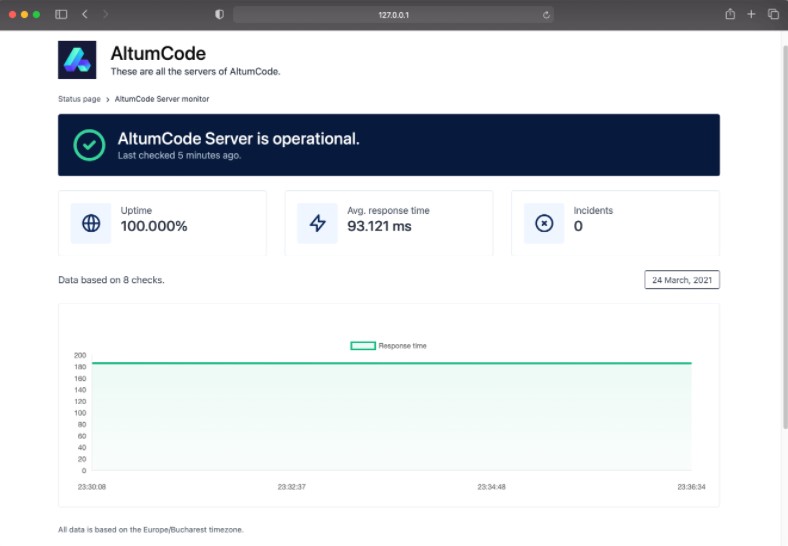Click the AltumCode logo image
Image resolution: width=788 pixels, height=546 pixels.
point(77,60)
